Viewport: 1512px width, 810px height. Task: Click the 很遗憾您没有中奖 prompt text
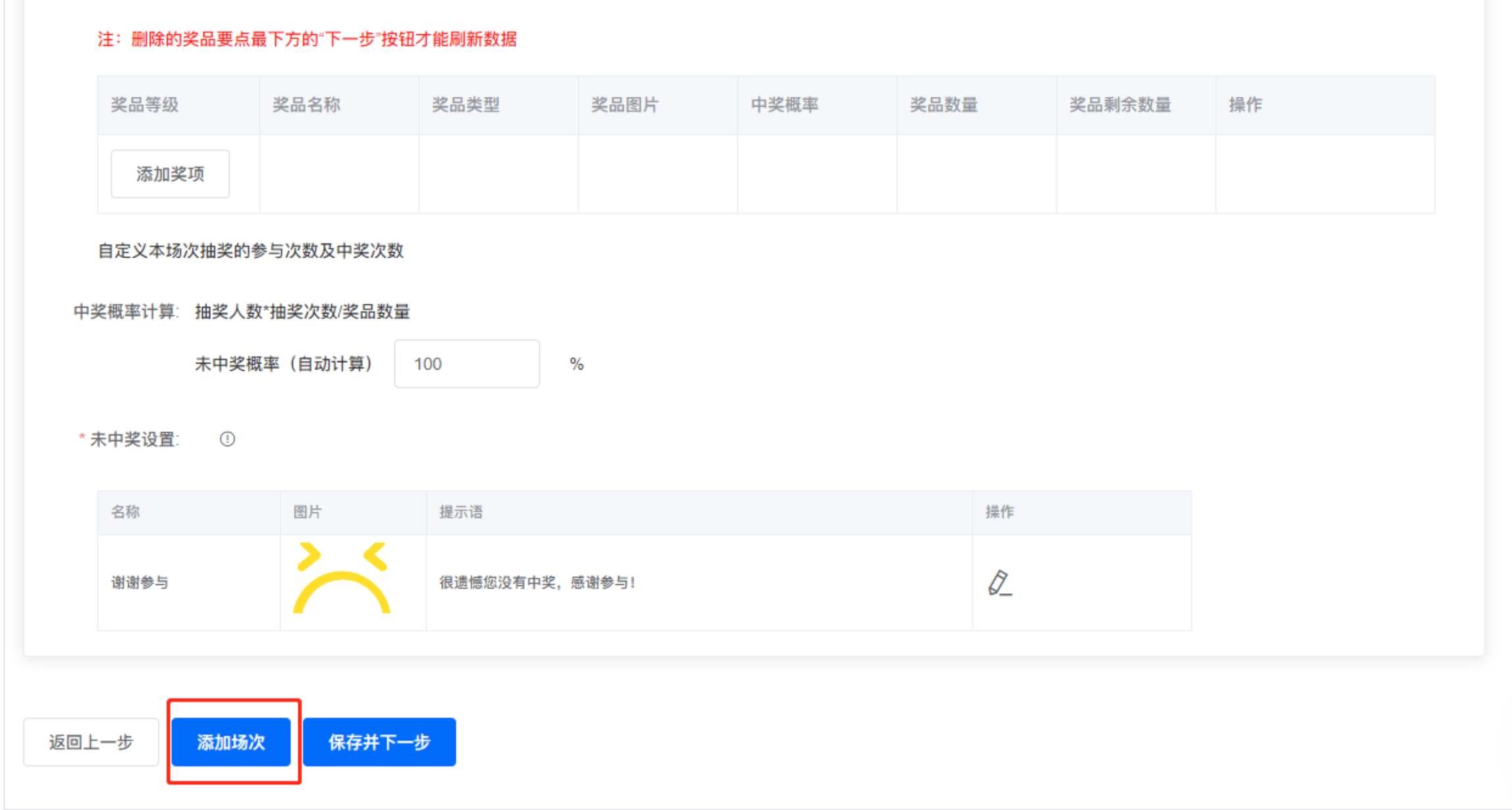click(x=537, y=582)
